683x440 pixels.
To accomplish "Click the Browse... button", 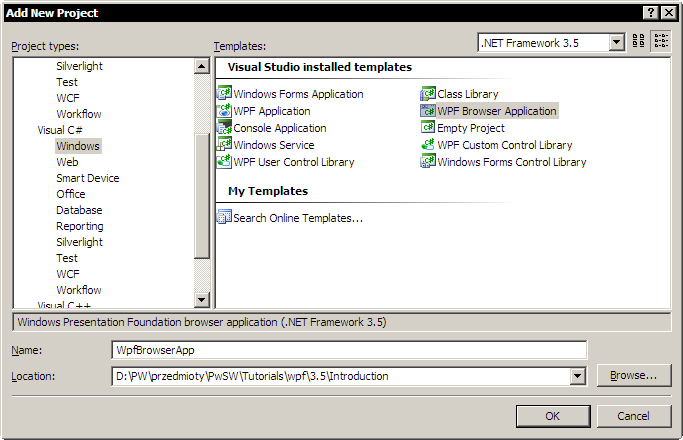I will 634,376.
